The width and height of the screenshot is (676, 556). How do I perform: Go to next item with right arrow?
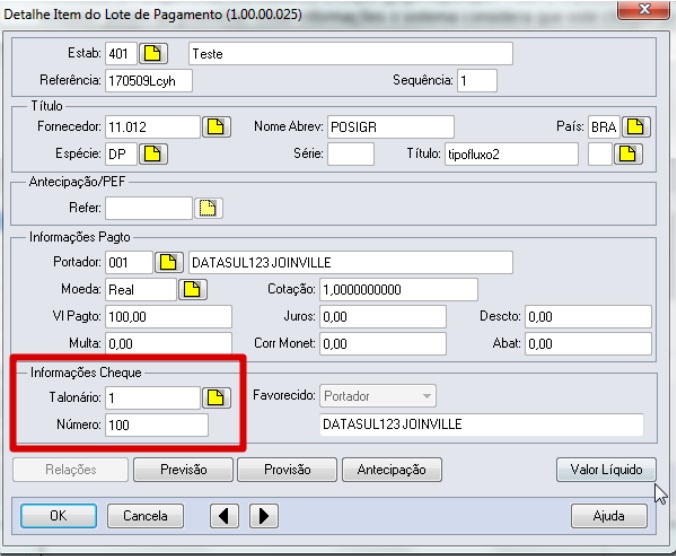click(x=264, y=516)
